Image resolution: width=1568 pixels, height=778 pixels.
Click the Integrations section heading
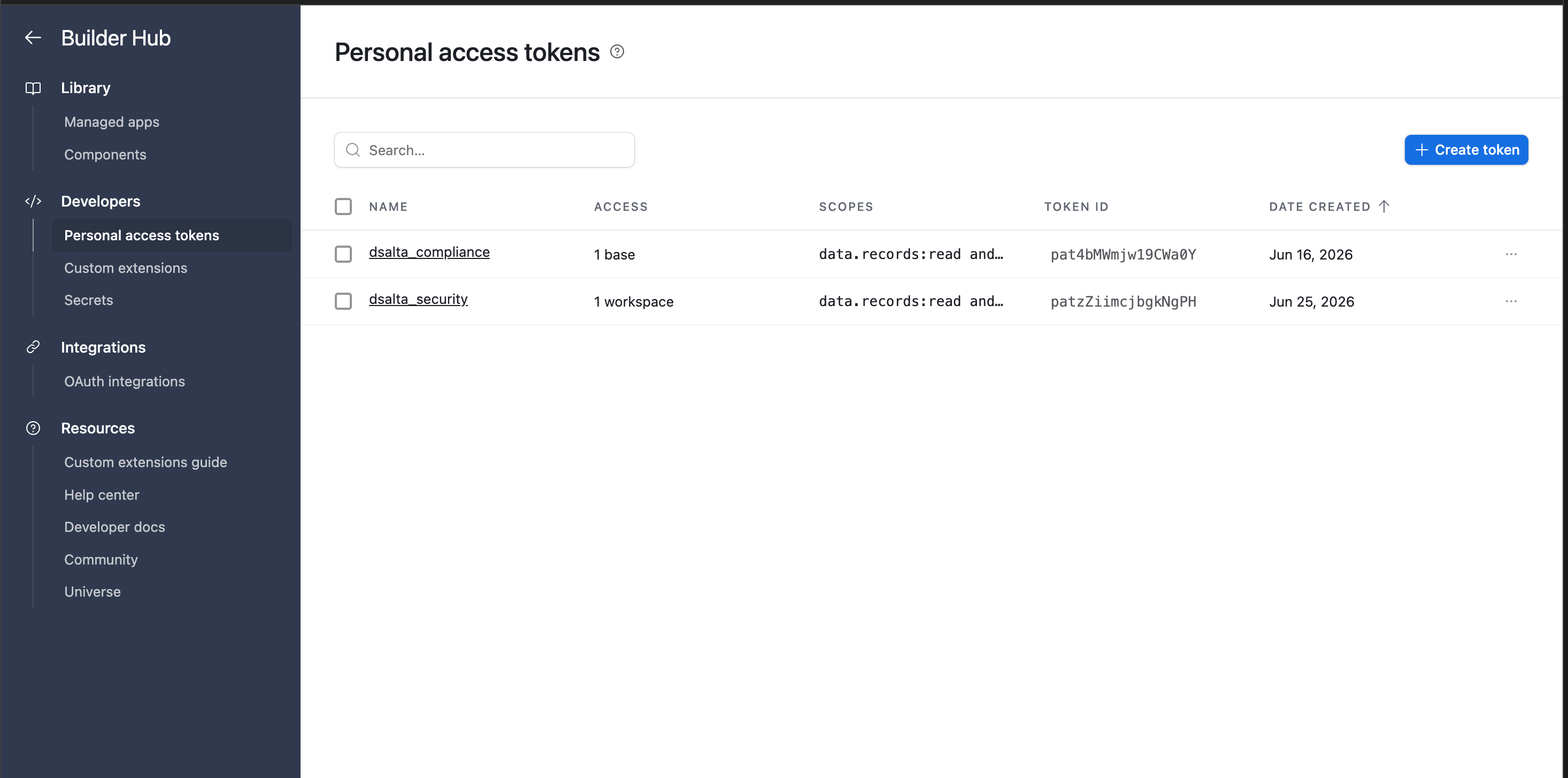(x=103, y=347)
